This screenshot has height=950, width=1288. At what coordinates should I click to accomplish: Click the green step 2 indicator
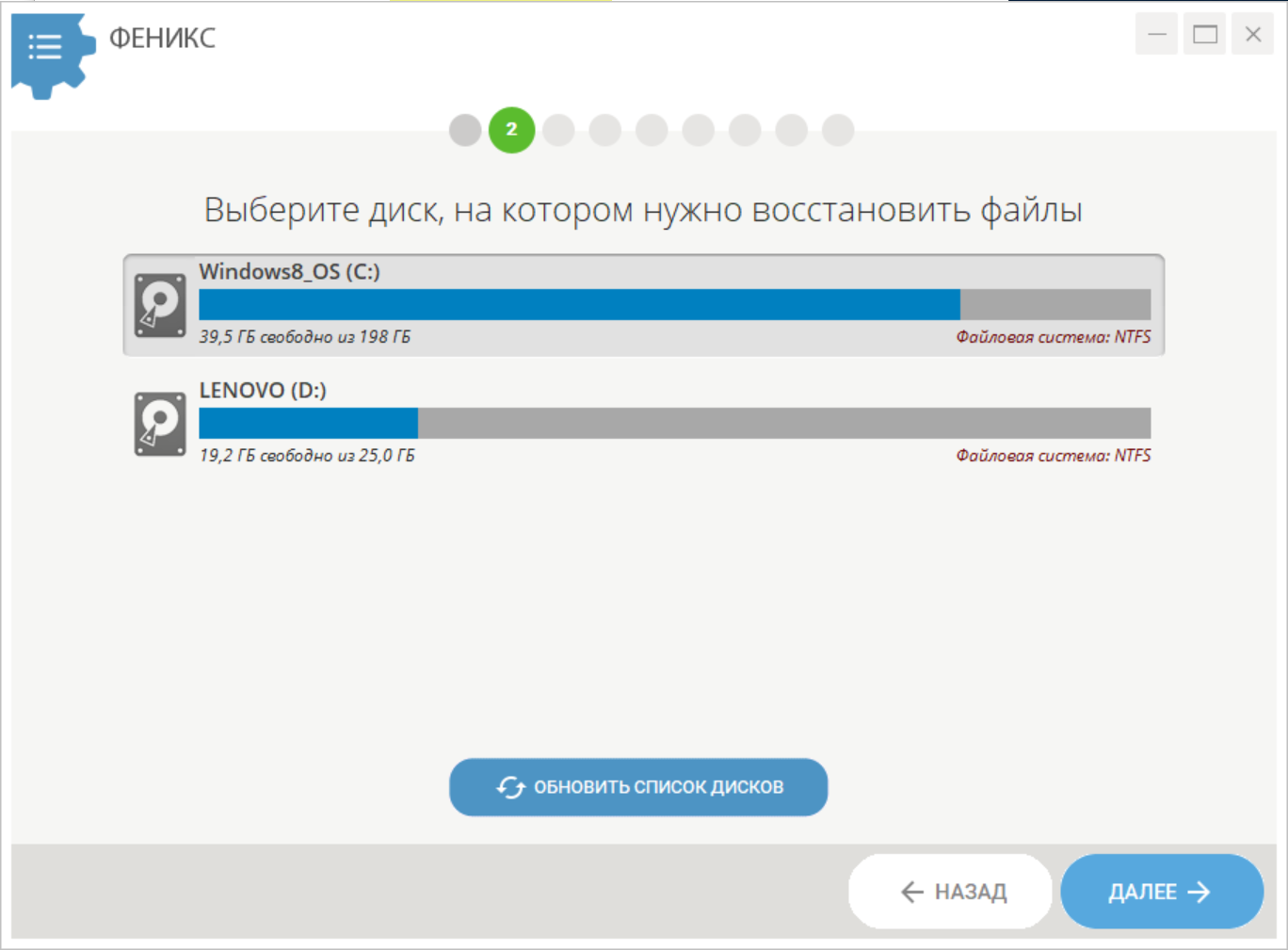pos(511,130)
